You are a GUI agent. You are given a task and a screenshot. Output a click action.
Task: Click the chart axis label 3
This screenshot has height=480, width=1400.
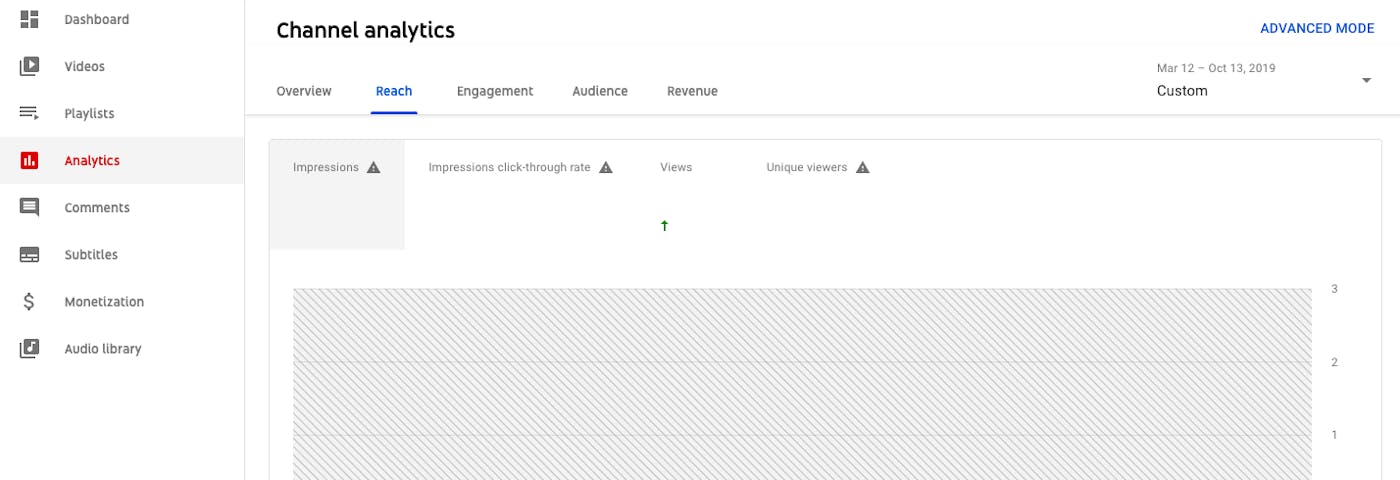pyautogui.click(x=1334, y=288)
